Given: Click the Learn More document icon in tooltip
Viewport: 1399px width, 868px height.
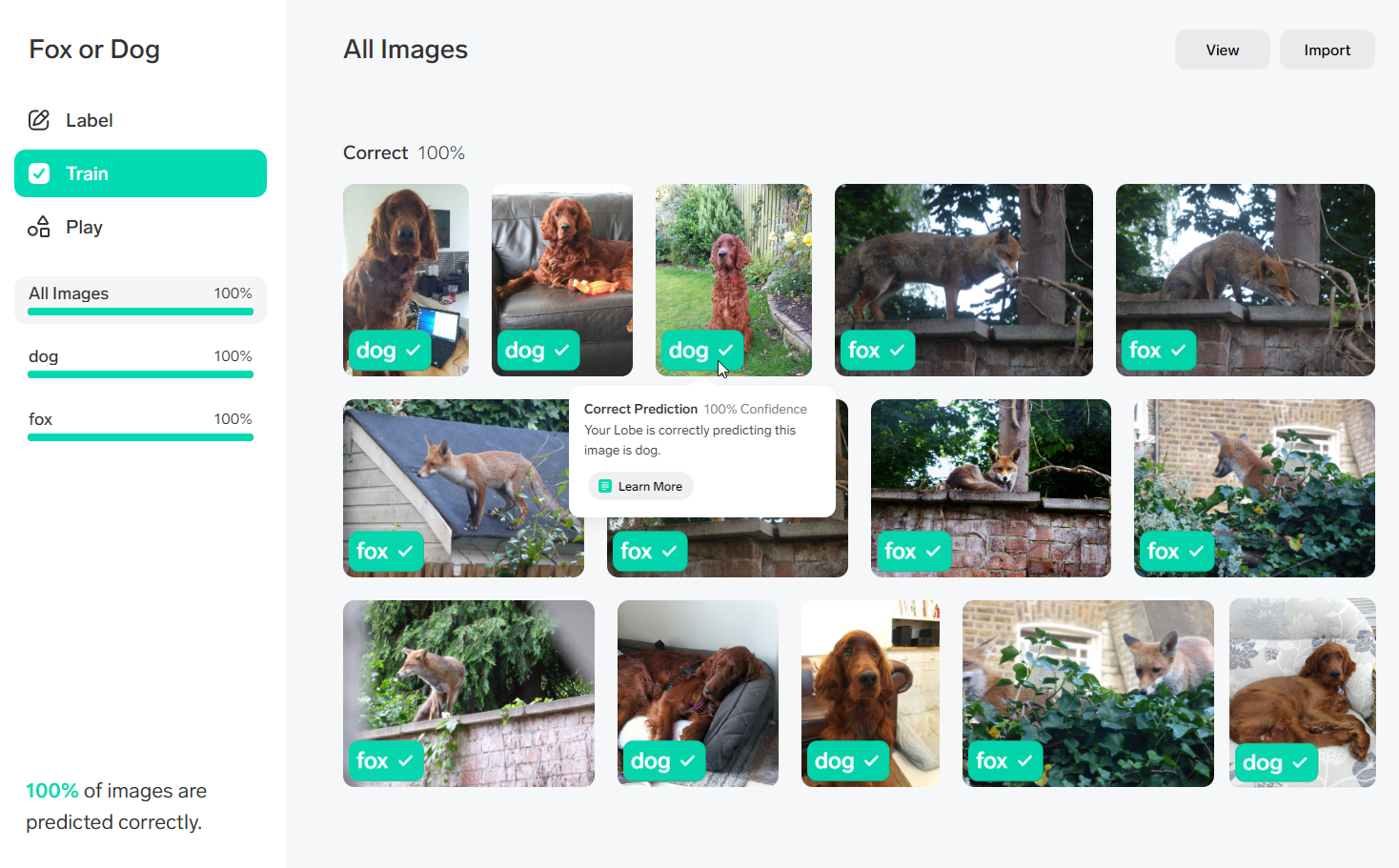Looking at the screenshot, I should pos(604,486).
